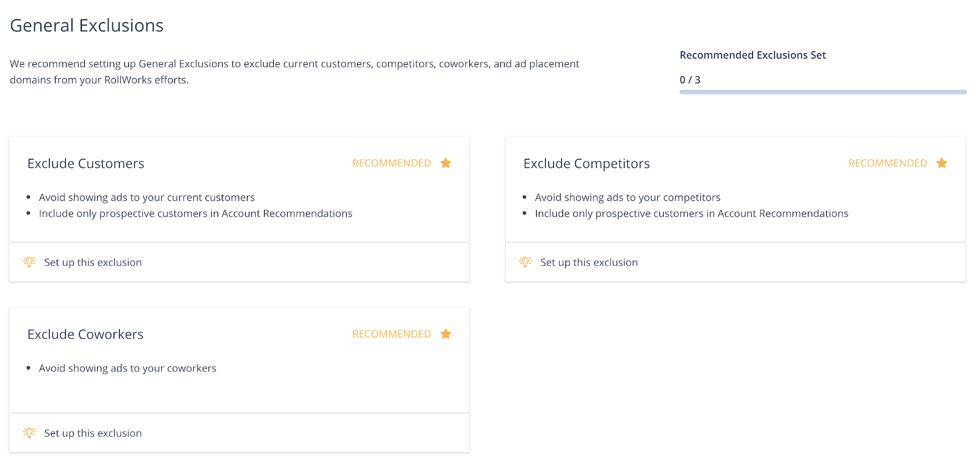This screenshot has height=470, width=974.
Task: Click the star icon on Exclude Customers card
Action: 445,163
